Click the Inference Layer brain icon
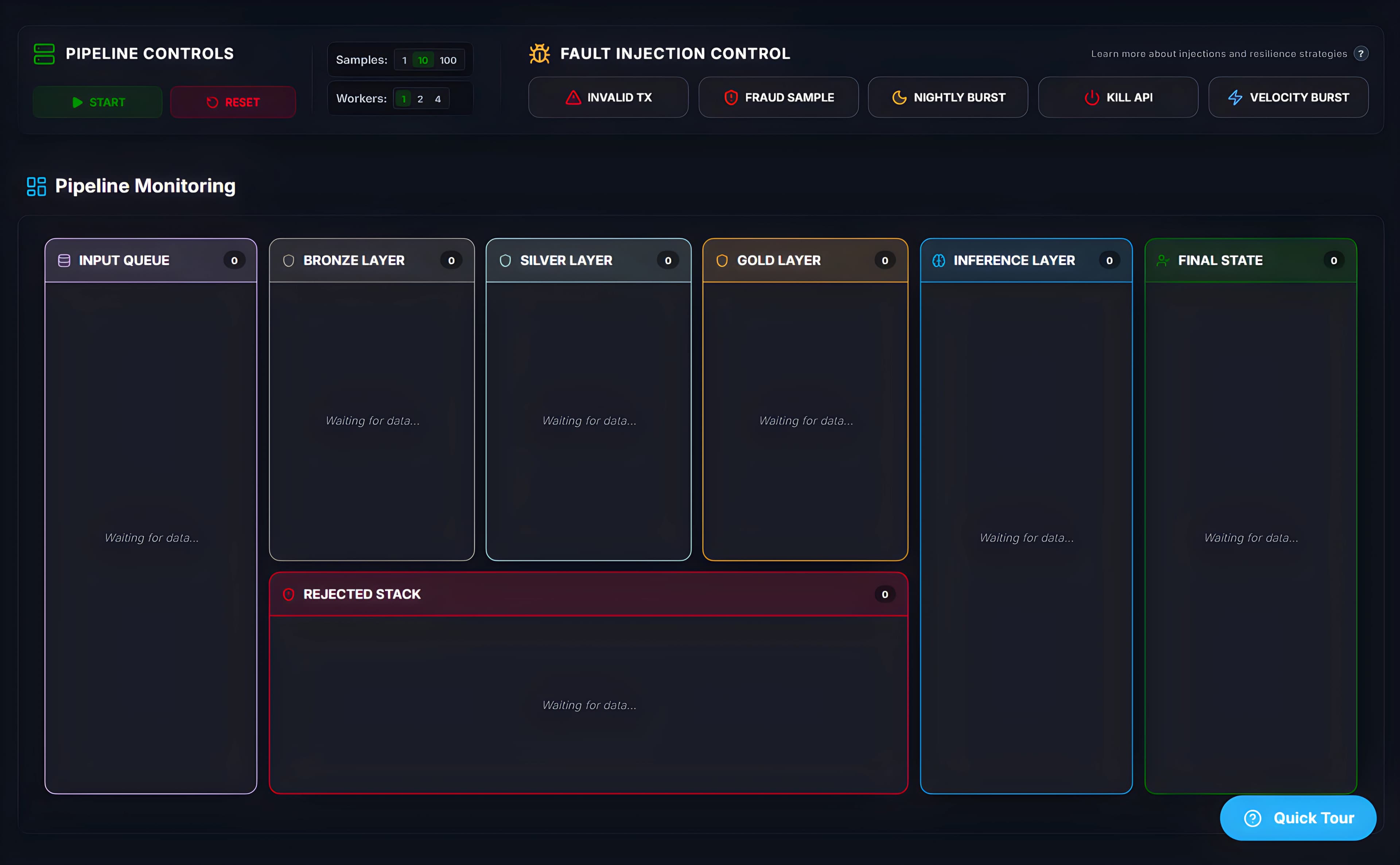This screenshot has width=1400, height=865. (938, 261)
